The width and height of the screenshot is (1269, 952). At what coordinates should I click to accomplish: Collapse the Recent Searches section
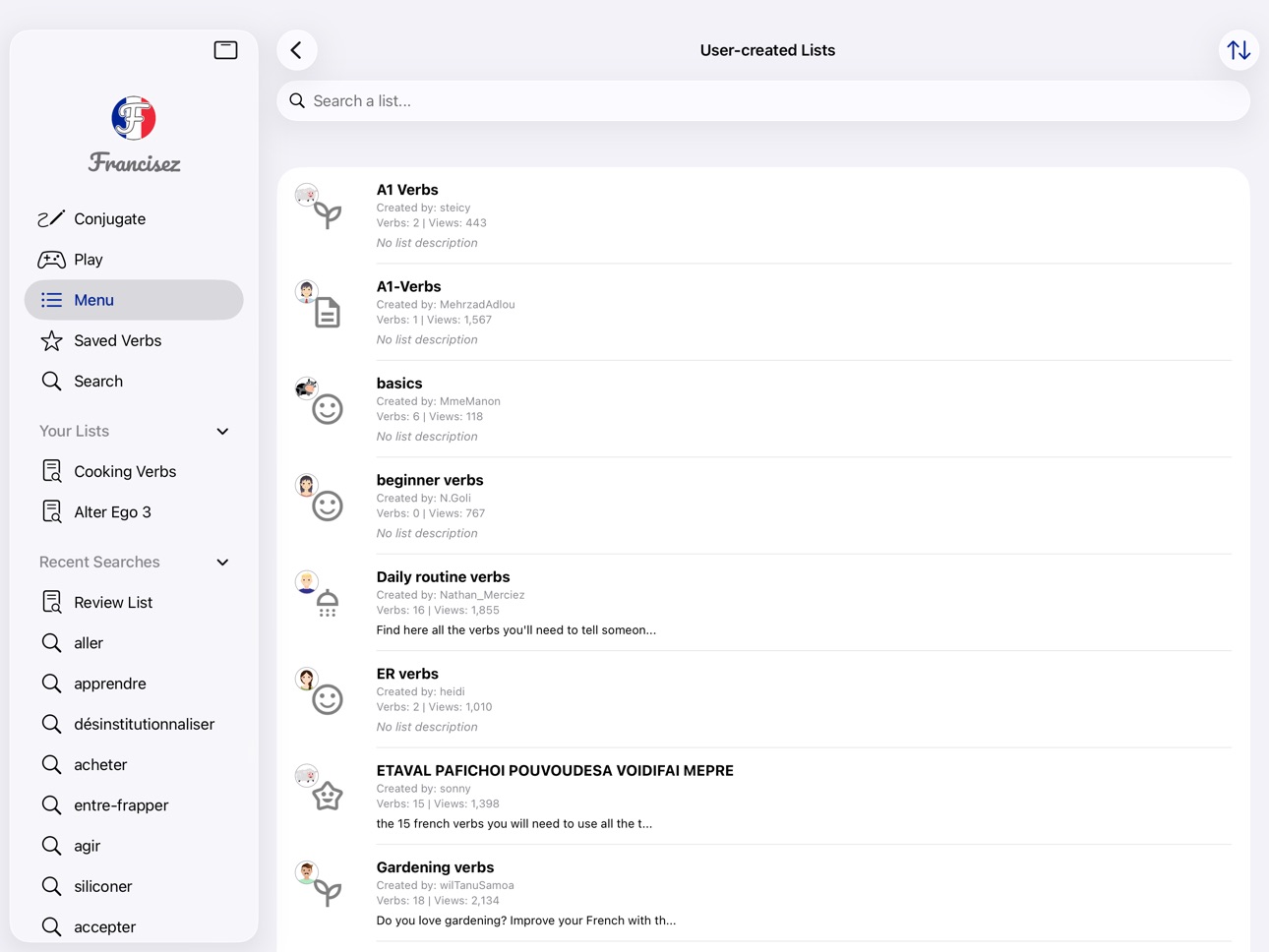[222, 563]
